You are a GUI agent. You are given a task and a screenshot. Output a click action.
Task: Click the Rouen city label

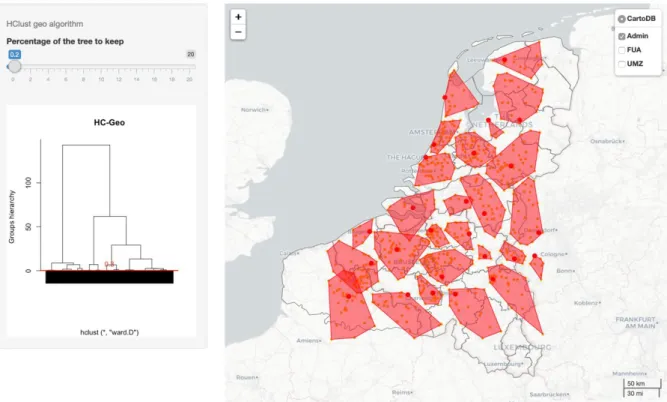click(248, 377)
